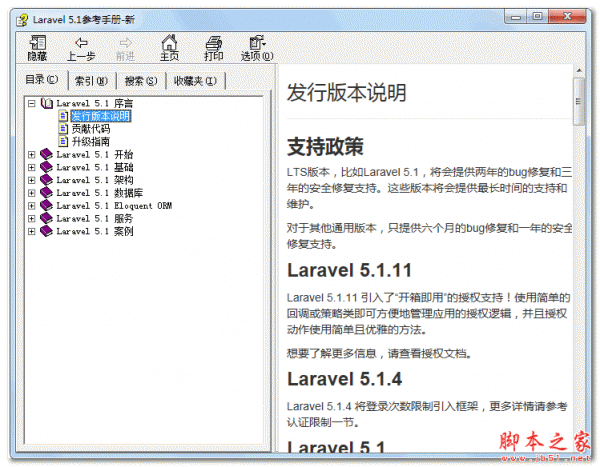
Task: Go back with 上一步 toolbar button
Action: coord(81,48)
